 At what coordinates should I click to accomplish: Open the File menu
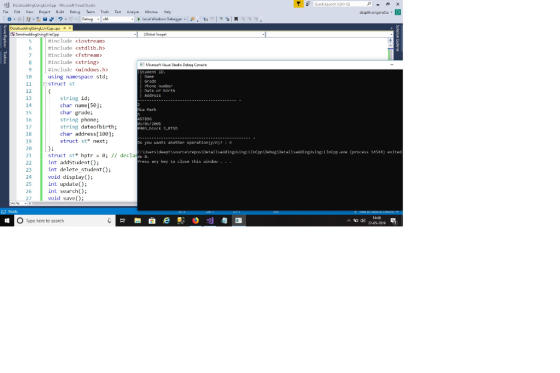5,12
